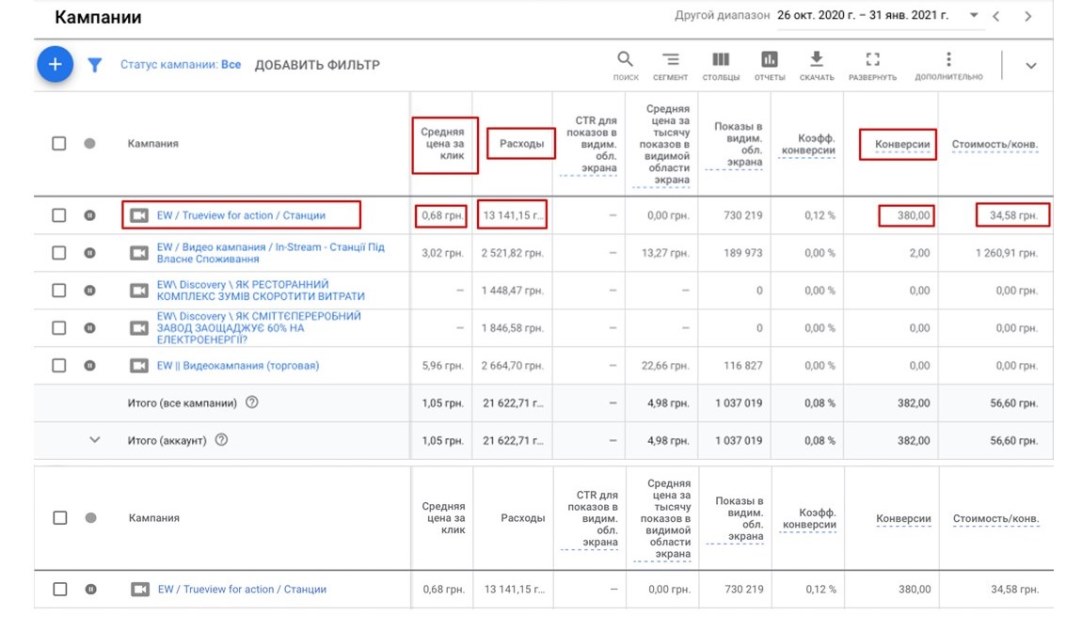Viewport: 1082px width, 631px height.
Task: Expand the Итого (аккаунт) row chevron
Action: pyautogui.click(x=95, y=440)
